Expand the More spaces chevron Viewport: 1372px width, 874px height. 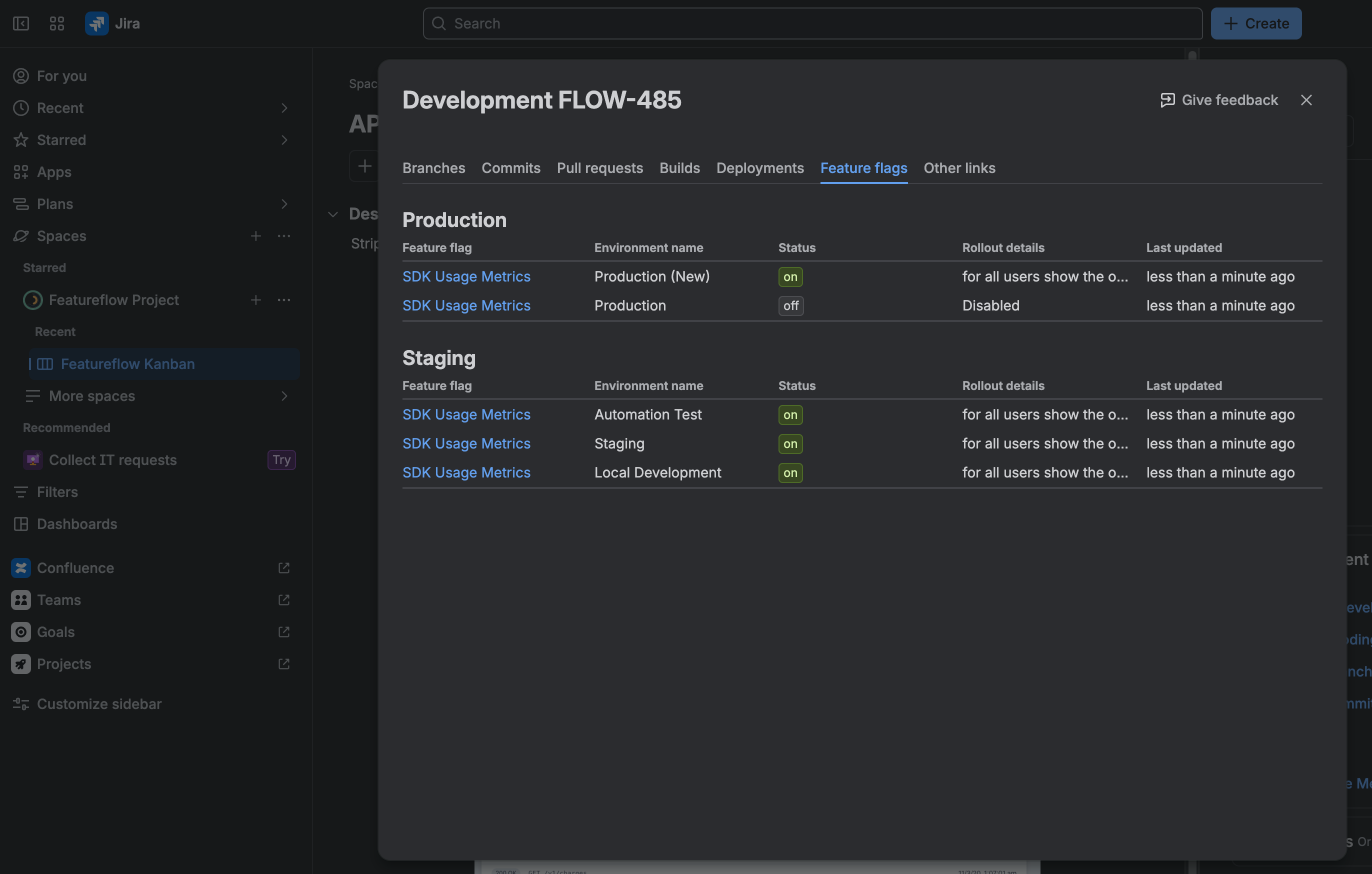283,395
